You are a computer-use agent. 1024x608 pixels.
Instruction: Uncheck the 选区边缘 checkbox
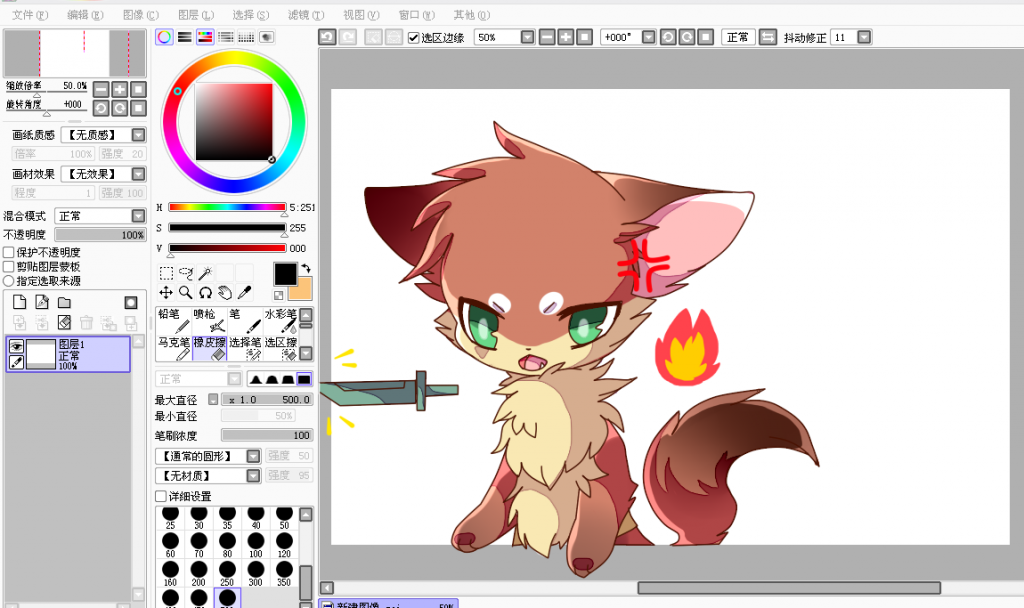point(413,38)
